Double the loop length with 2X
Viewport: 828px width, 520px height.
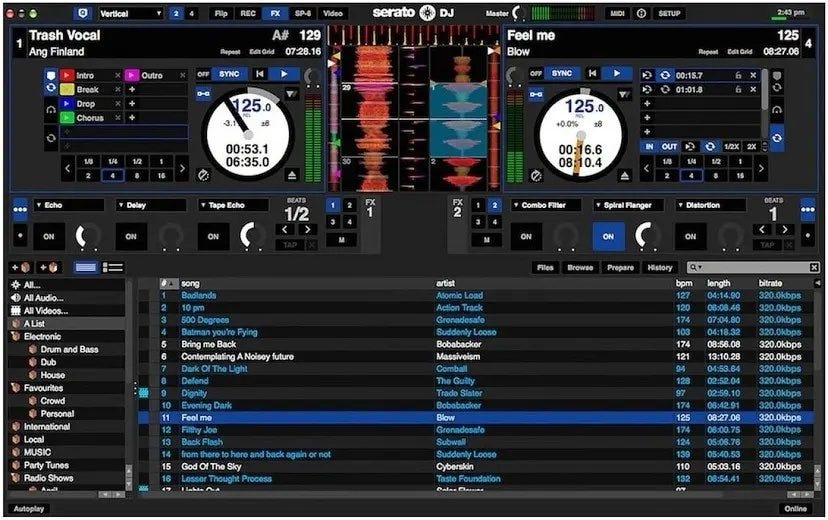pyautogui.click(x=751, y=146)
